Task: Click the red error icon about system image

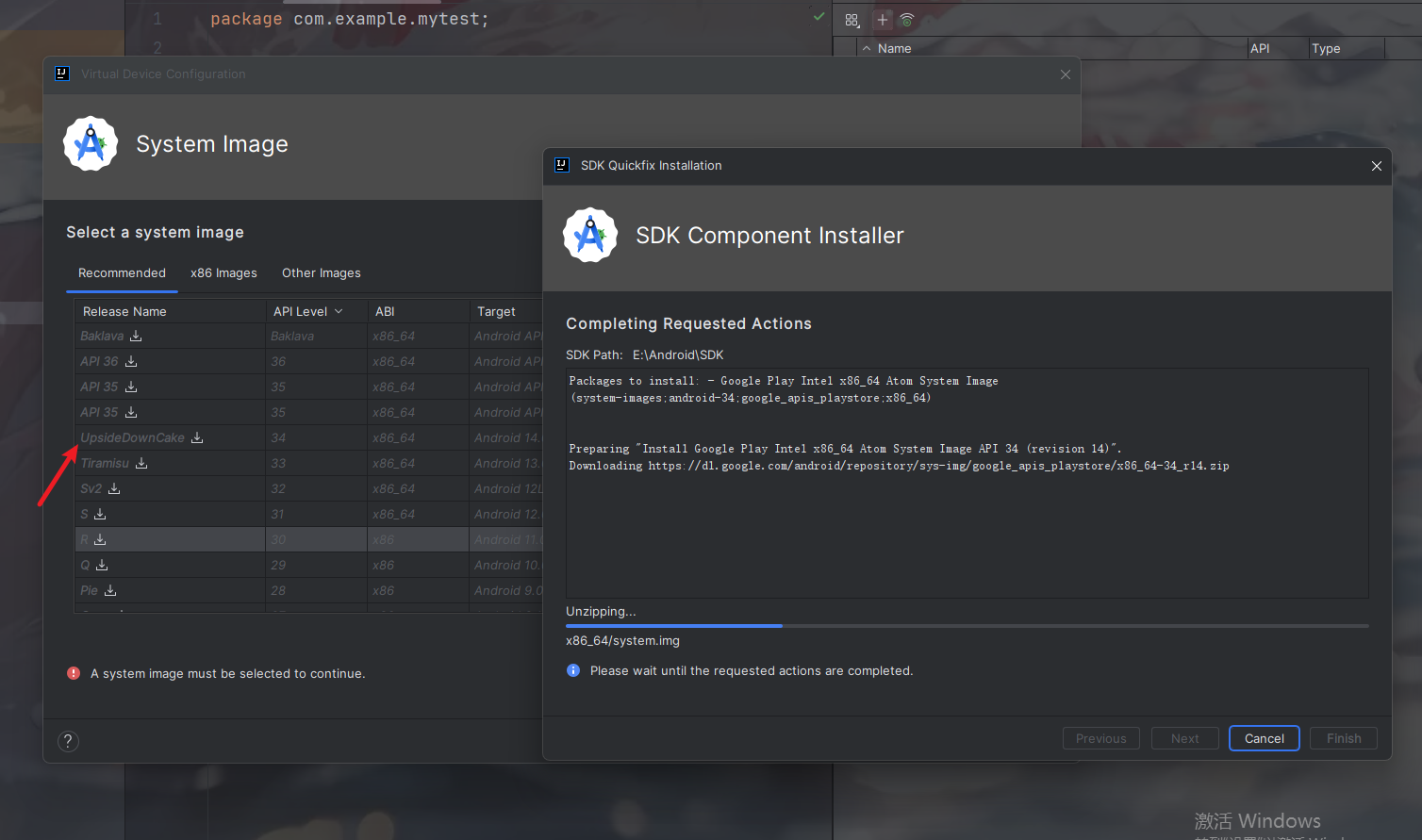Action: tap(74, 673)
